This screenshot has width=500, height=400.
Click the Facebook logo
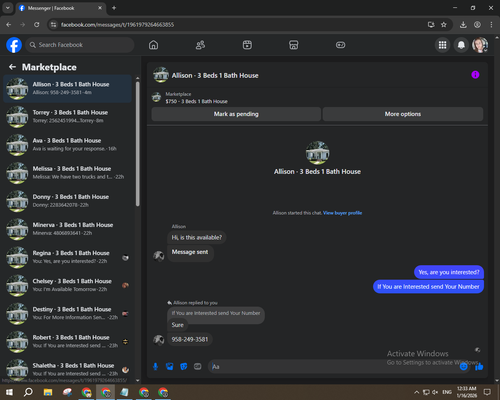(x=14, y=45)
